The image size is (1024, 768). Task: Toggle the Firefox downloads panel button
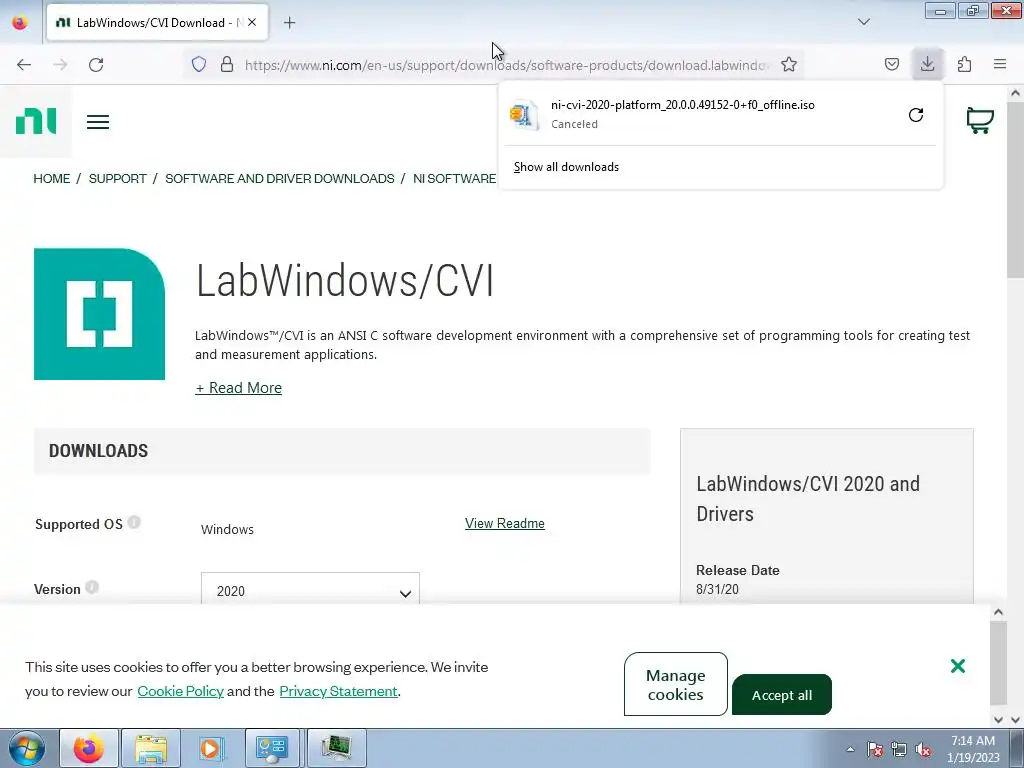[927, 64]
